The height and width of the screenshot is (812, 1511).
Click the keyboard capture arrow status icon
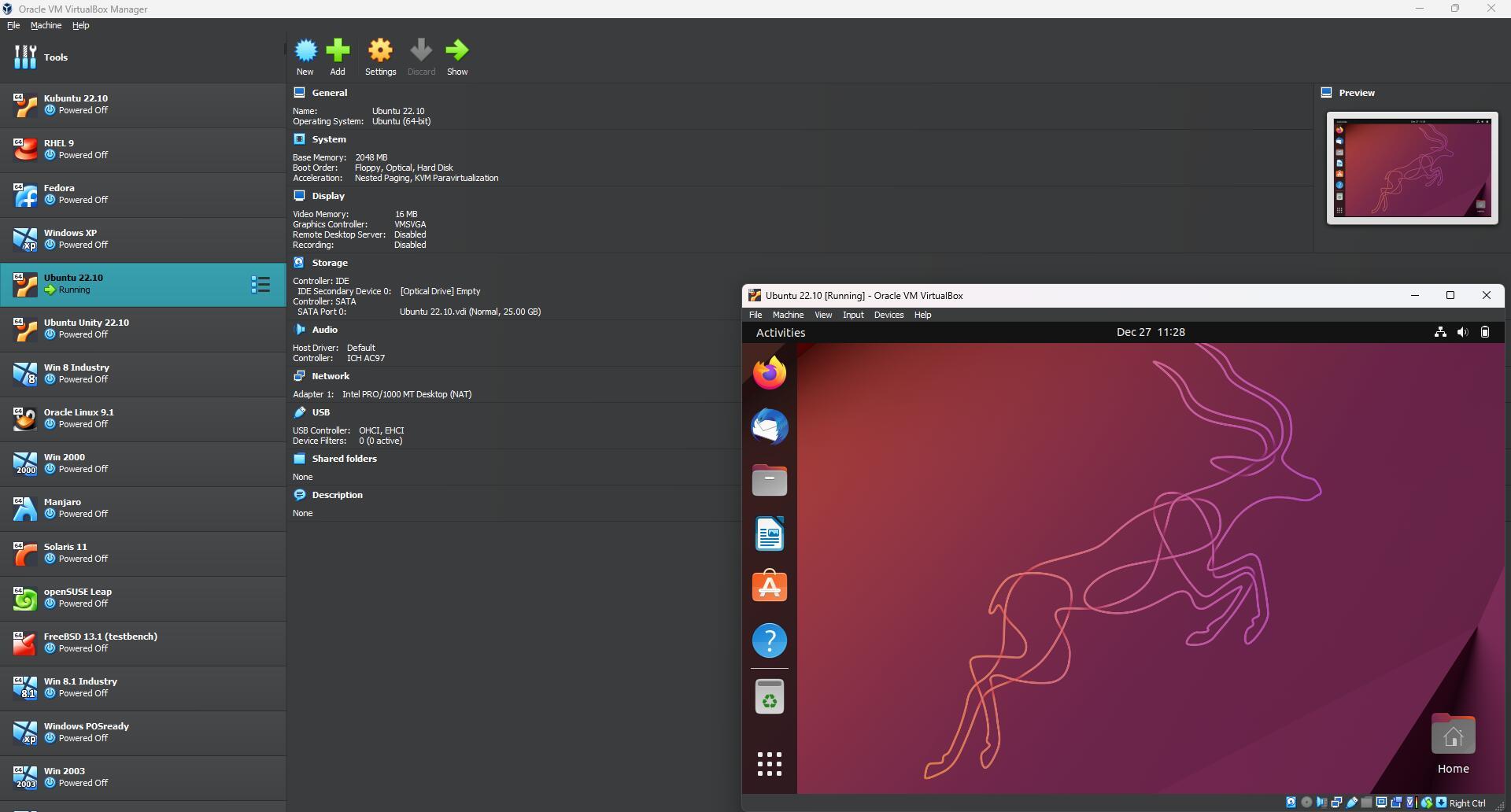1441,803
